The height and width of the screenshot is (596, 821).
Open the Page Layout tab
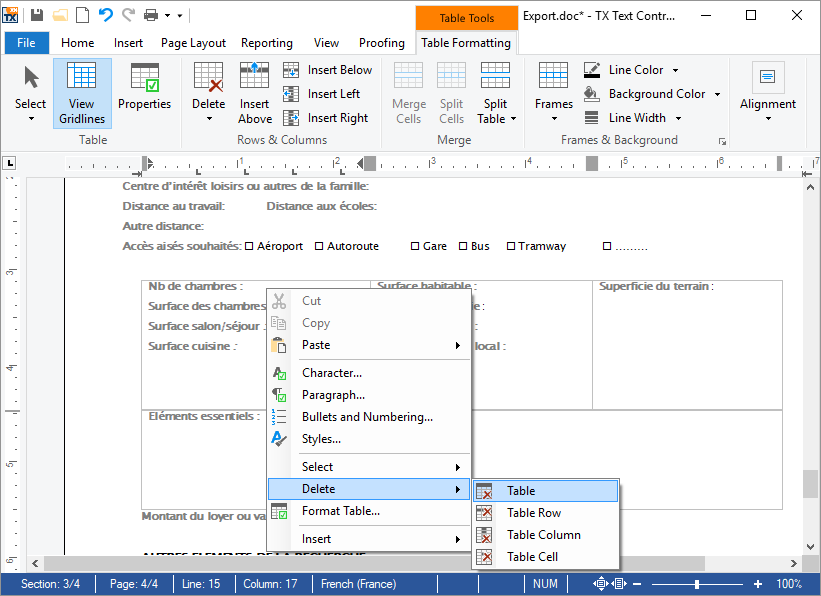tap(193, 43)
